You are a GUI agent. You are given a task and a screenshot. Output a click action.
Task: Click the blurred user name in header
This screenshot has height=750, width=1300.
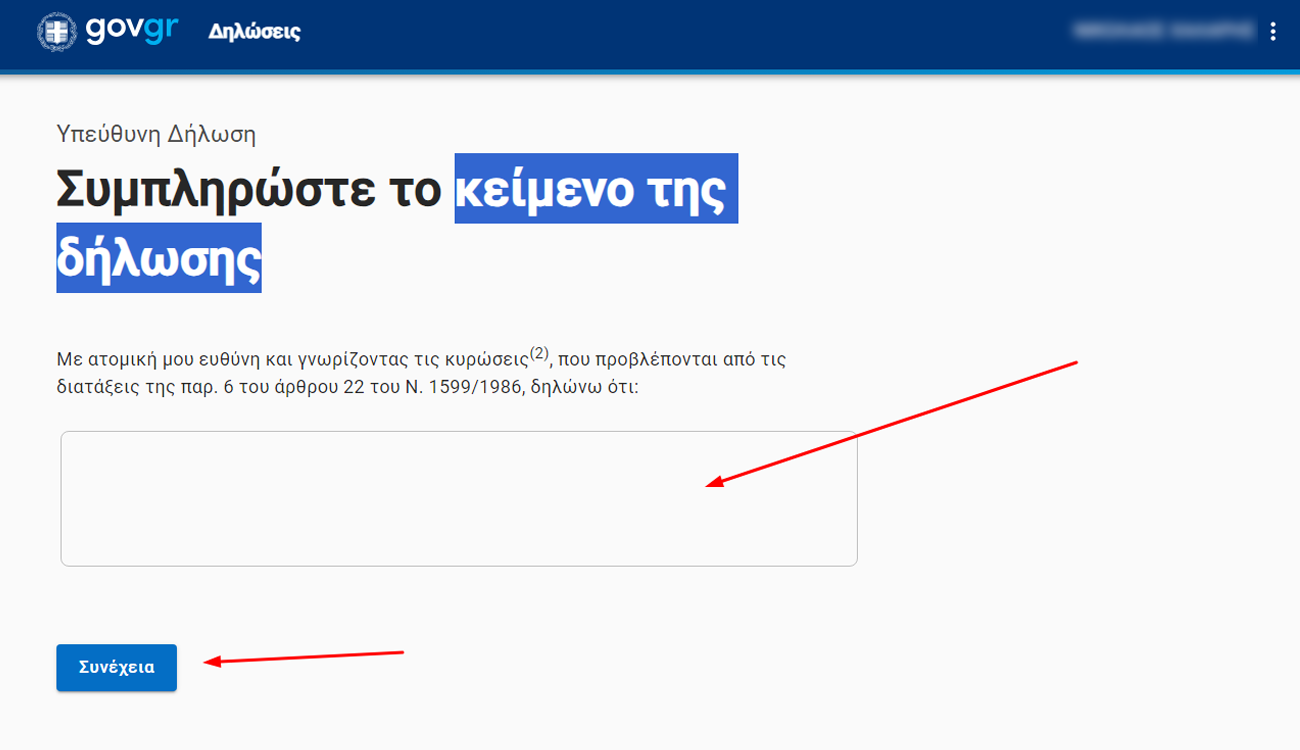tap(1163, 32)
